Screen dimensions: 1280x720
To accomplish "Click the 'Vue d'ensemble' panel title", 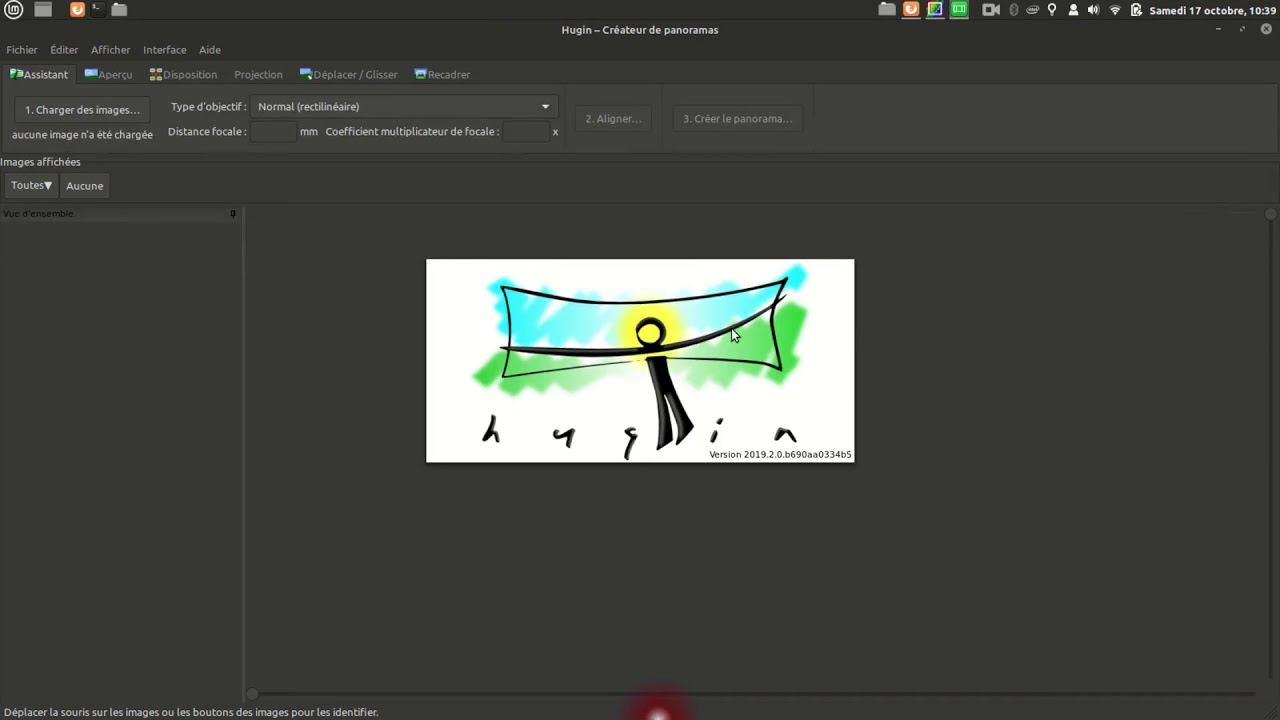I will click(38, 214).
